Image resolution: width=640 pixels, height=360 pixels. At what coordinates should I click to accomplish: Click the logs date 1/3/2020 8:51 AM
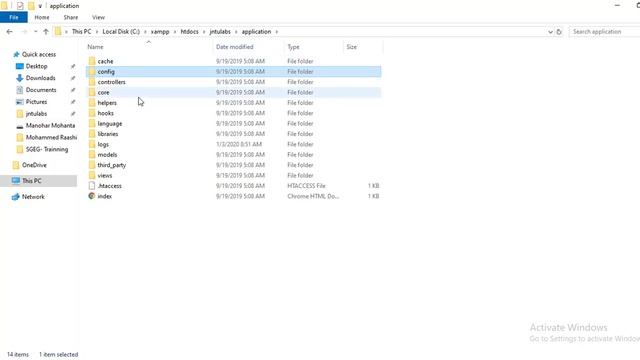click(x=239, y=144)
